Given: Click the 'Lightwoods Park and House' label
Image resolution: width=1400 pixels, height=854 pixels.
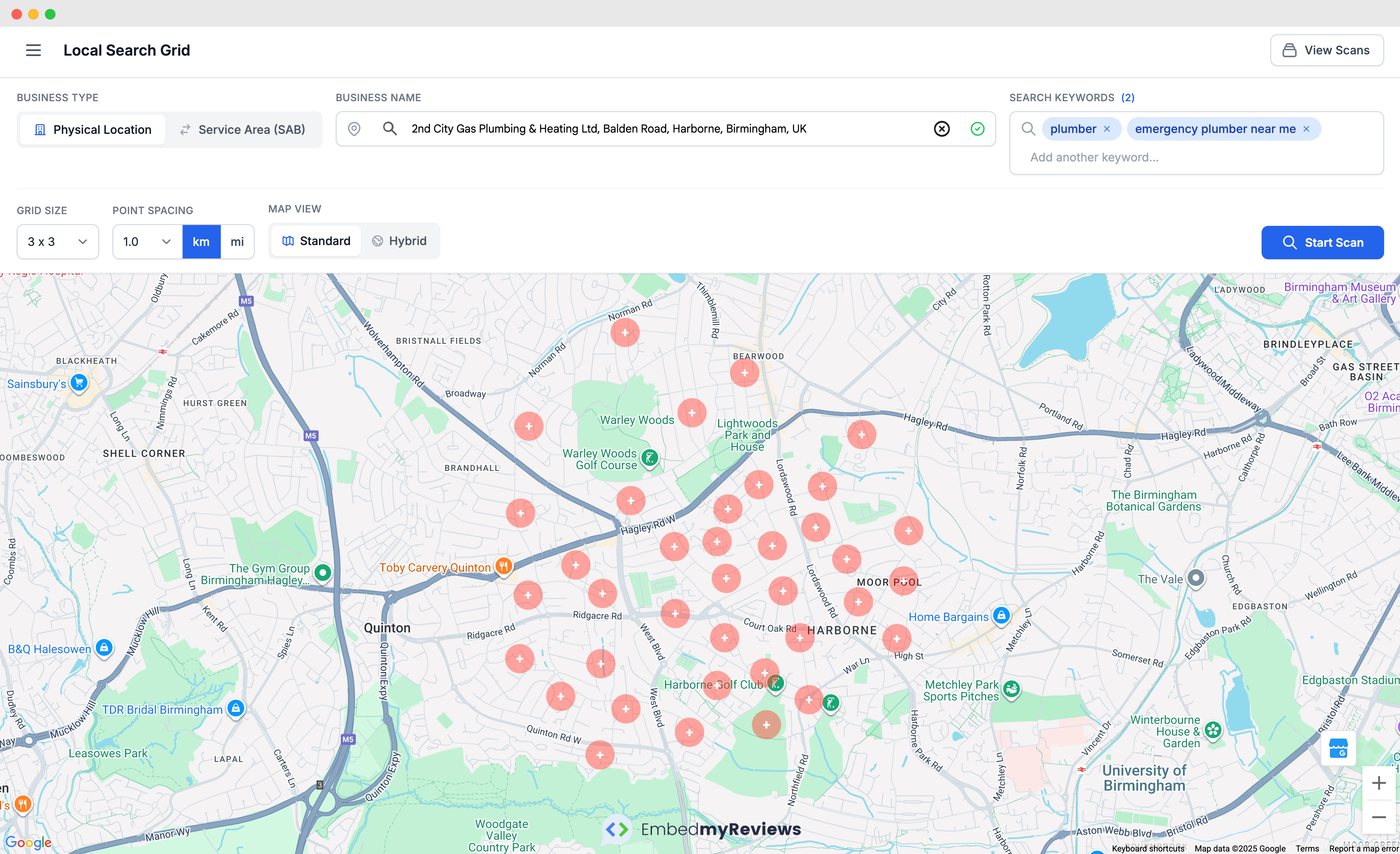Looking at the screenshot, I should [x=747, y=435].
